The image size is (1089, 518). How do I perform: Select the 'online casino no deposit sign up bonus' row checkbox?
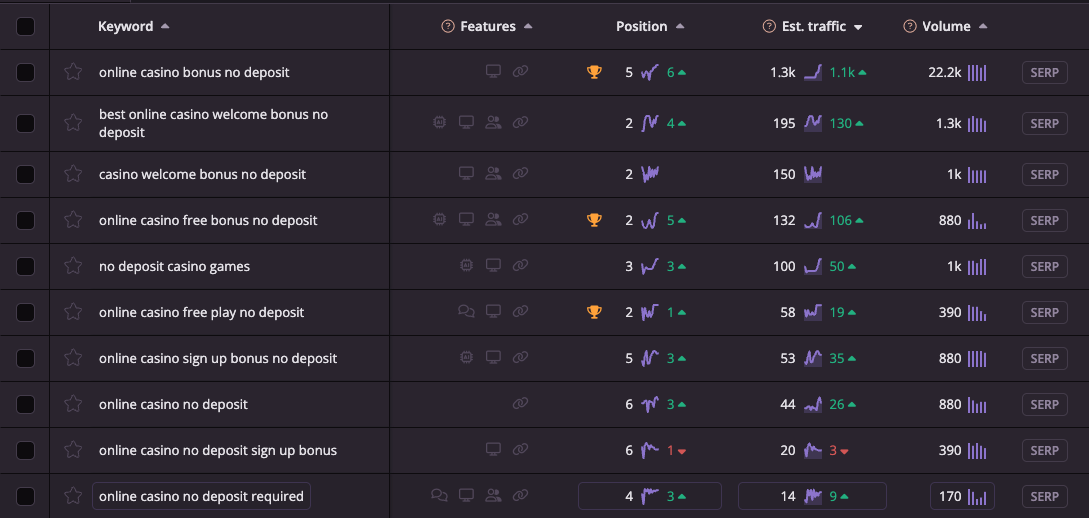coord(25,450)
